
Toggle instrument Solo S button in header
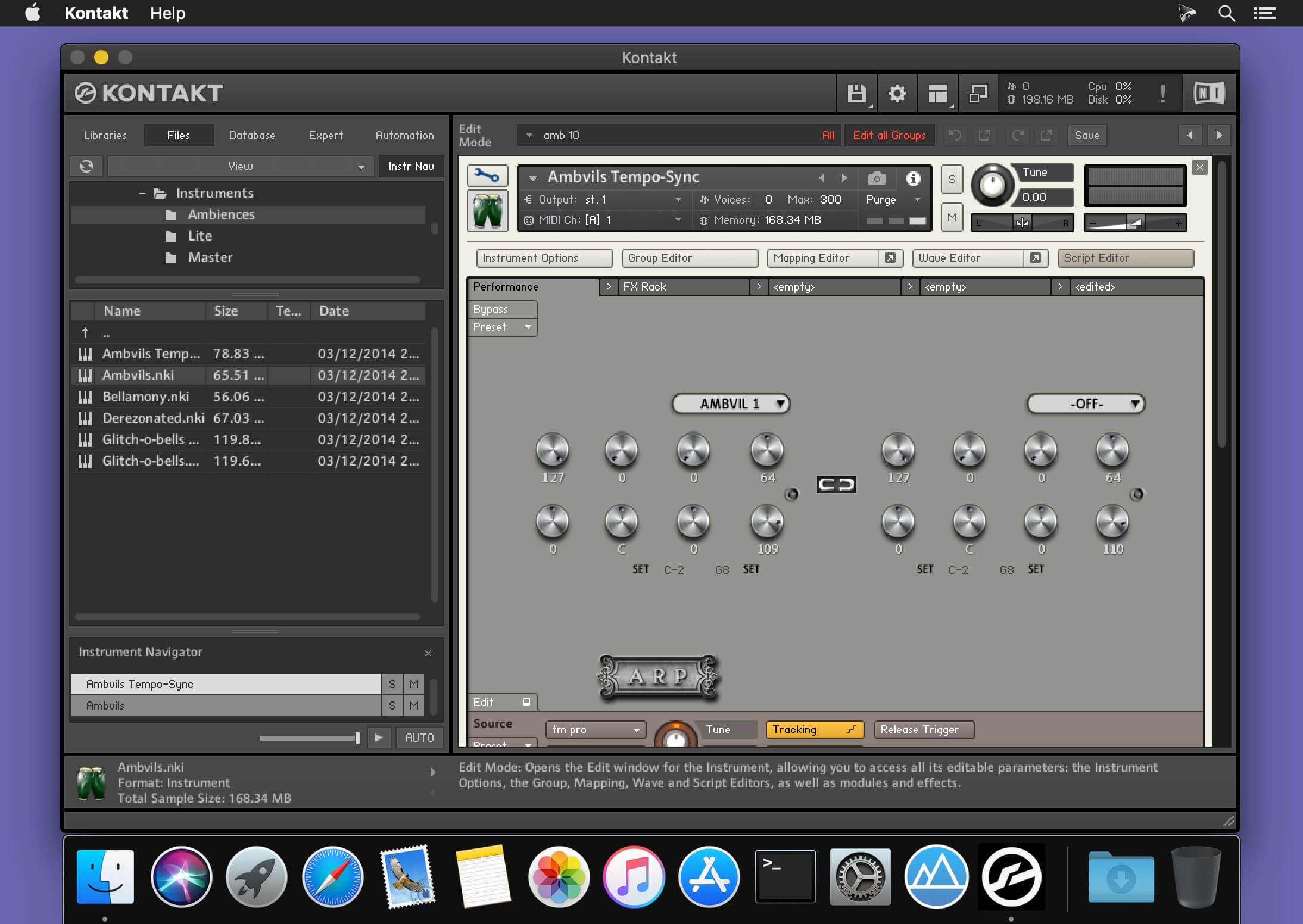(x=952, y=179)
